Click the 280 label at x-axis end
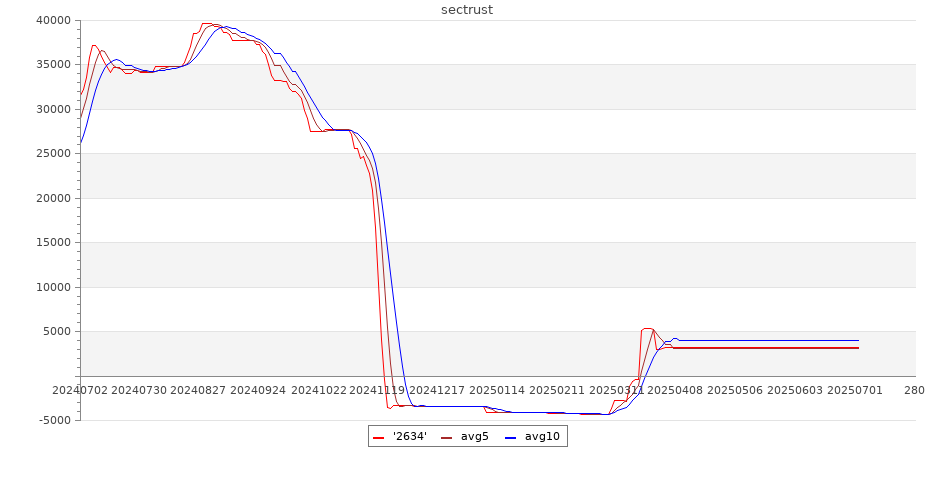The image size is (935, 500). pos(914,390)
